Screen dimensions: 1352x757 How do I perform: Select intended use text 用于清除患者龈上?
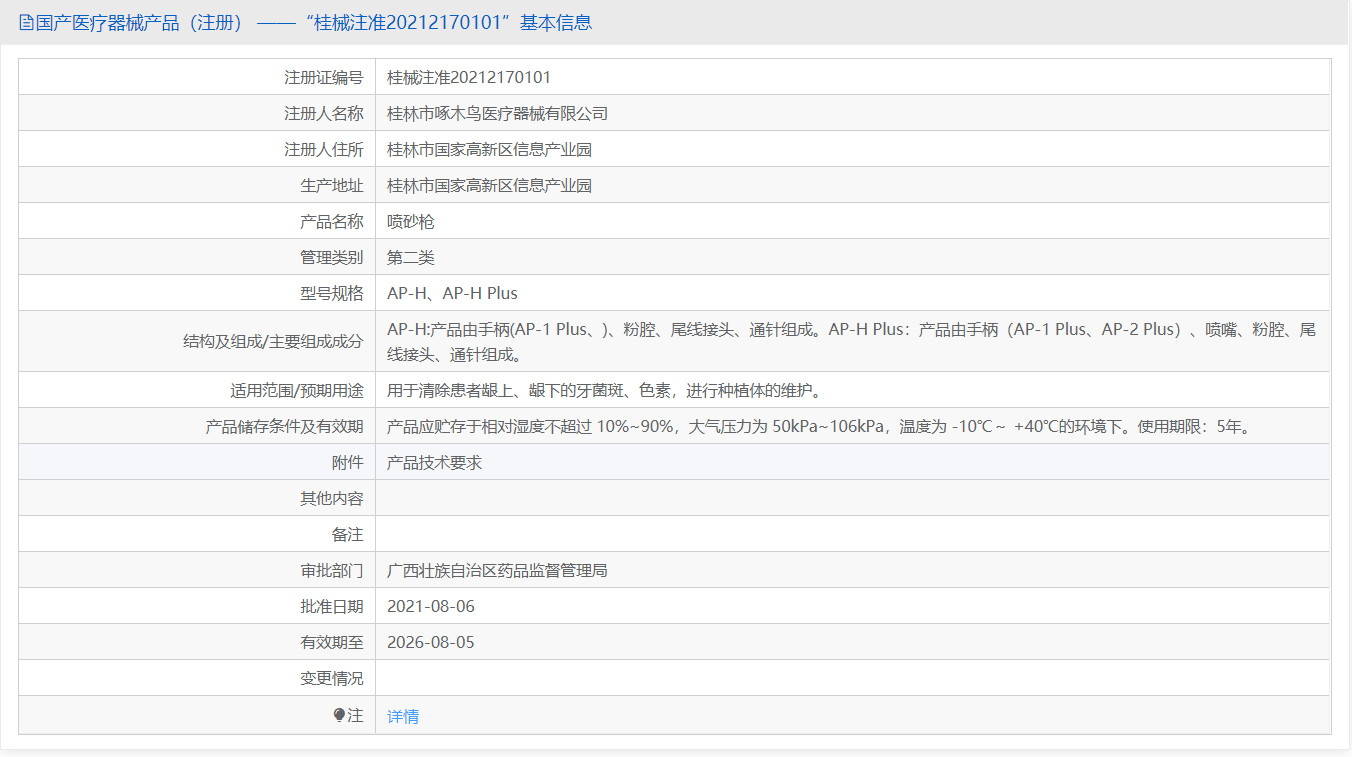pos(604,390)
